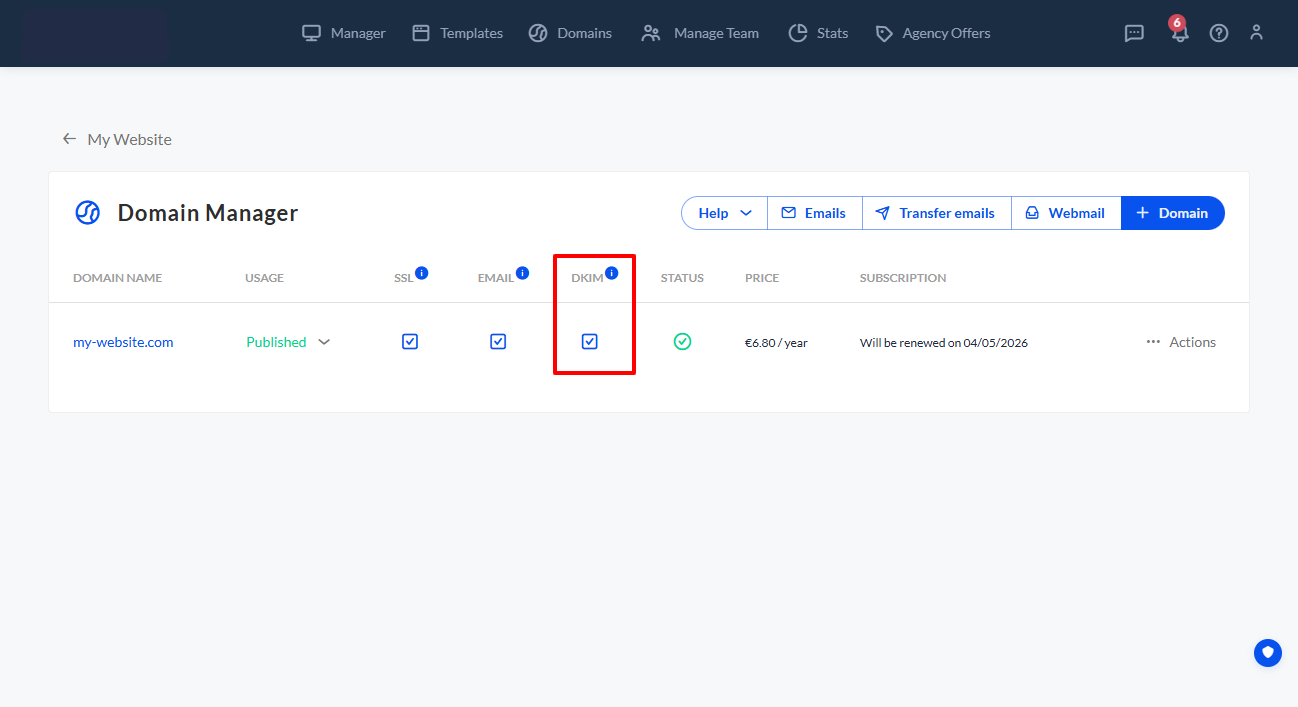
Task: Open notifications showing 6 unread alerts
Action: click(1179, 33)
